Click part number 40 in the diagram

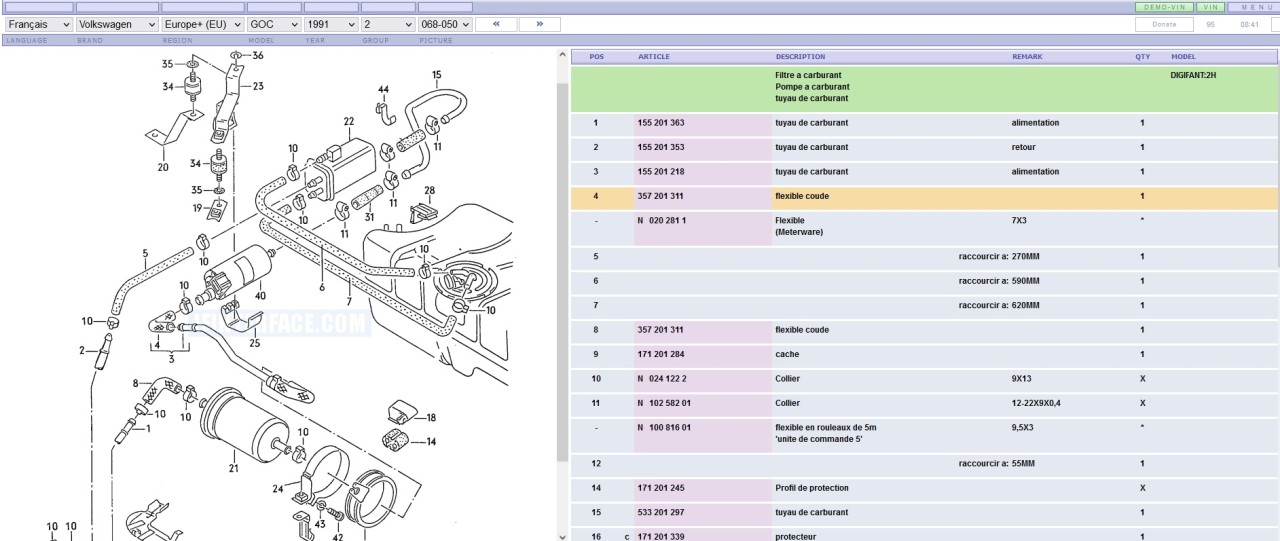260,296
